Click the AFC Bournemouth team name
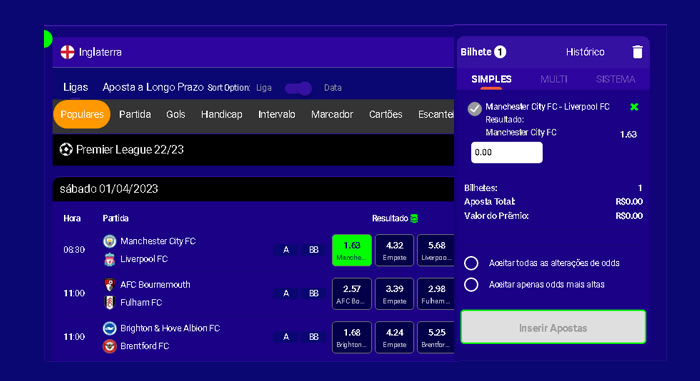This screenshot has height=381, width=700. point(155,285)
